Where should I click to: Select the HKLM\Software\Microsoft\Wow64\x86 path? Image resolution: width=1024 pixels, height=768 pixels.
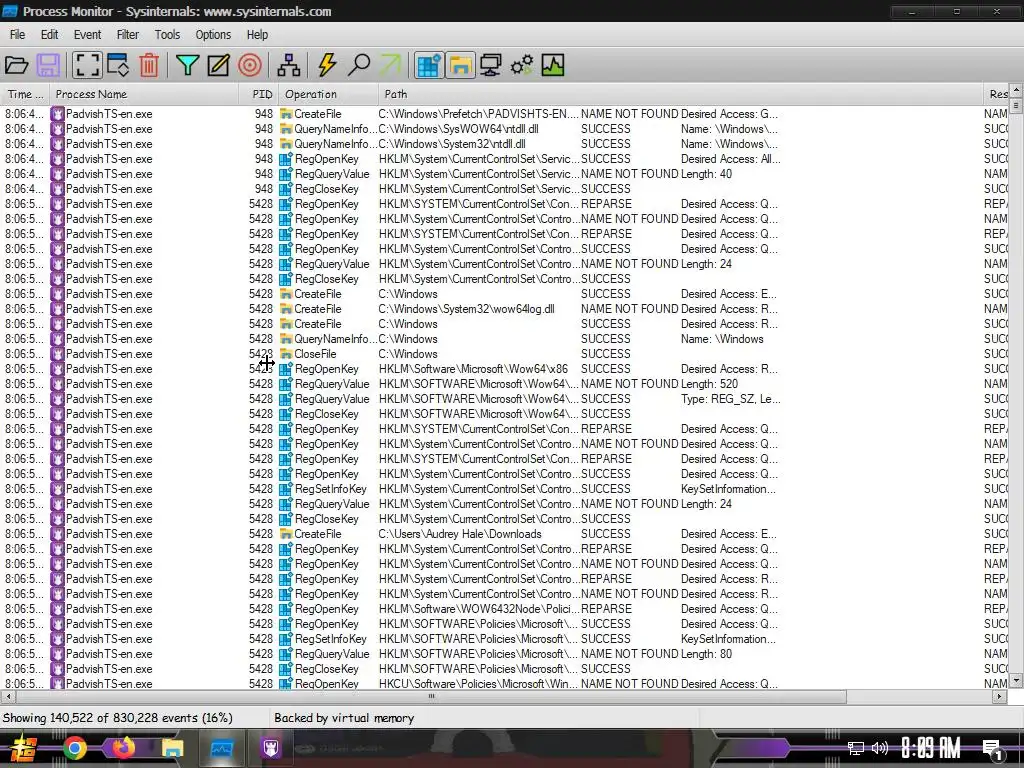tap(473, 369)
